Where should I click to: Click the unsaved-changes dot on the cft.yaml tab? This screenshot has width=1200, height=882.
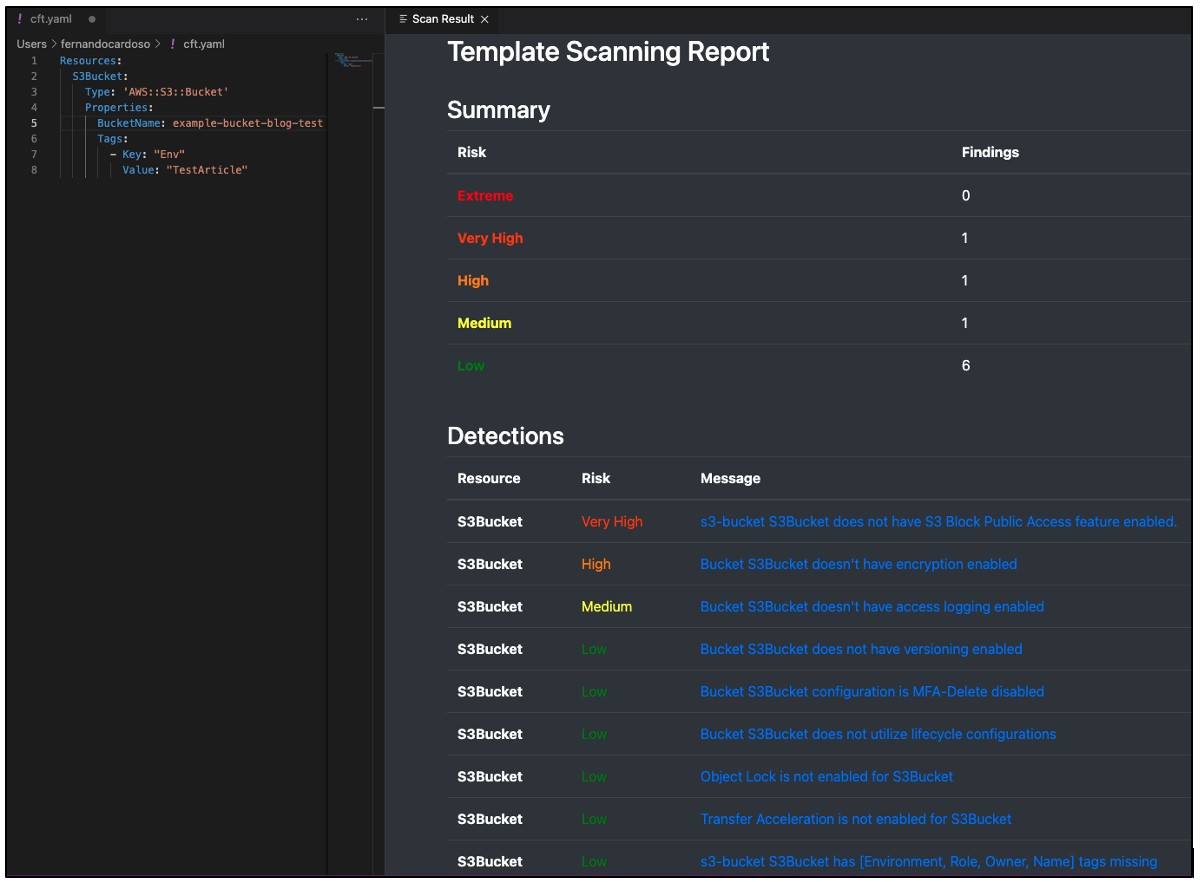click(92, 19)
